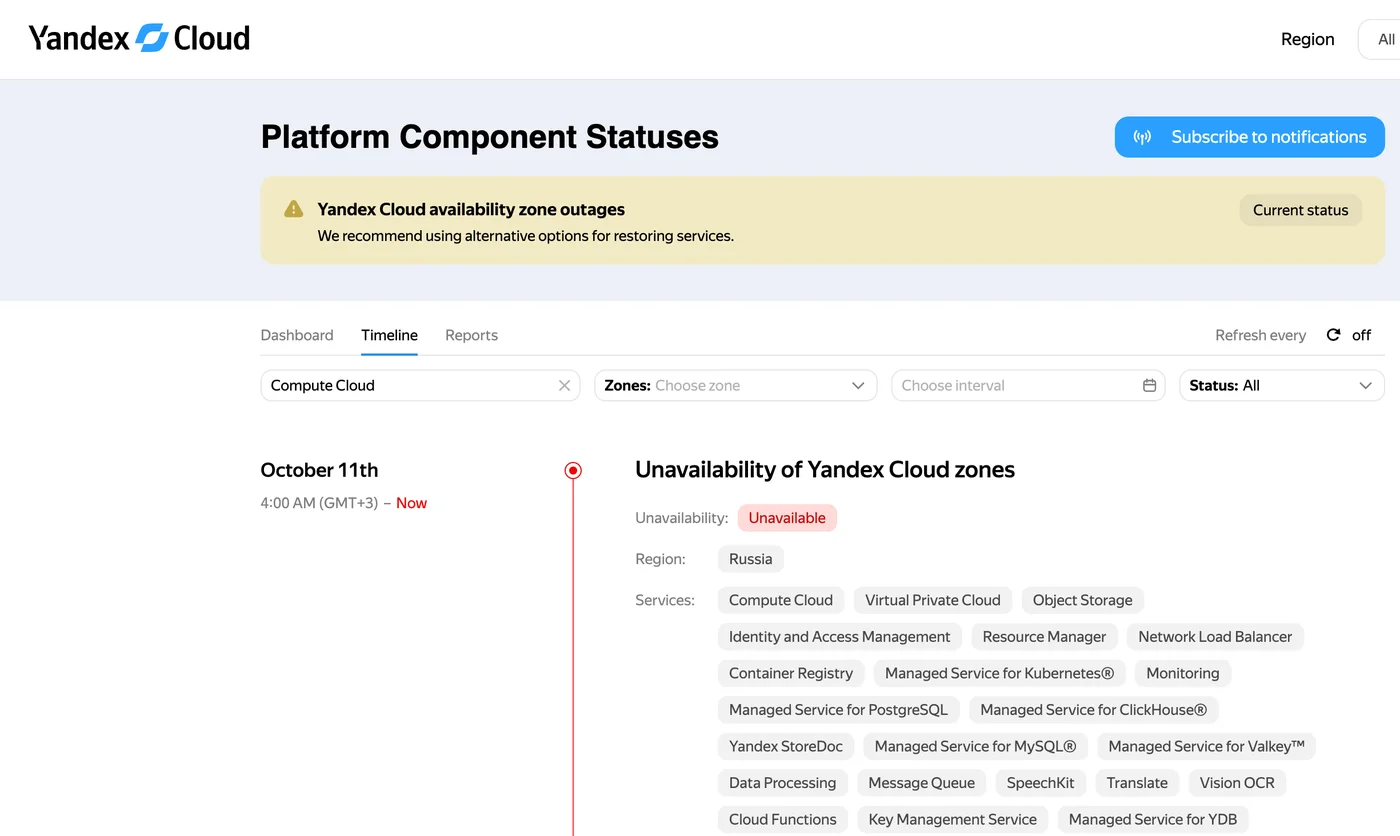Open the Region selector showing All
Image resolution: width=1400 pixels, height=836 pixels.
(x=1379, y=39)
